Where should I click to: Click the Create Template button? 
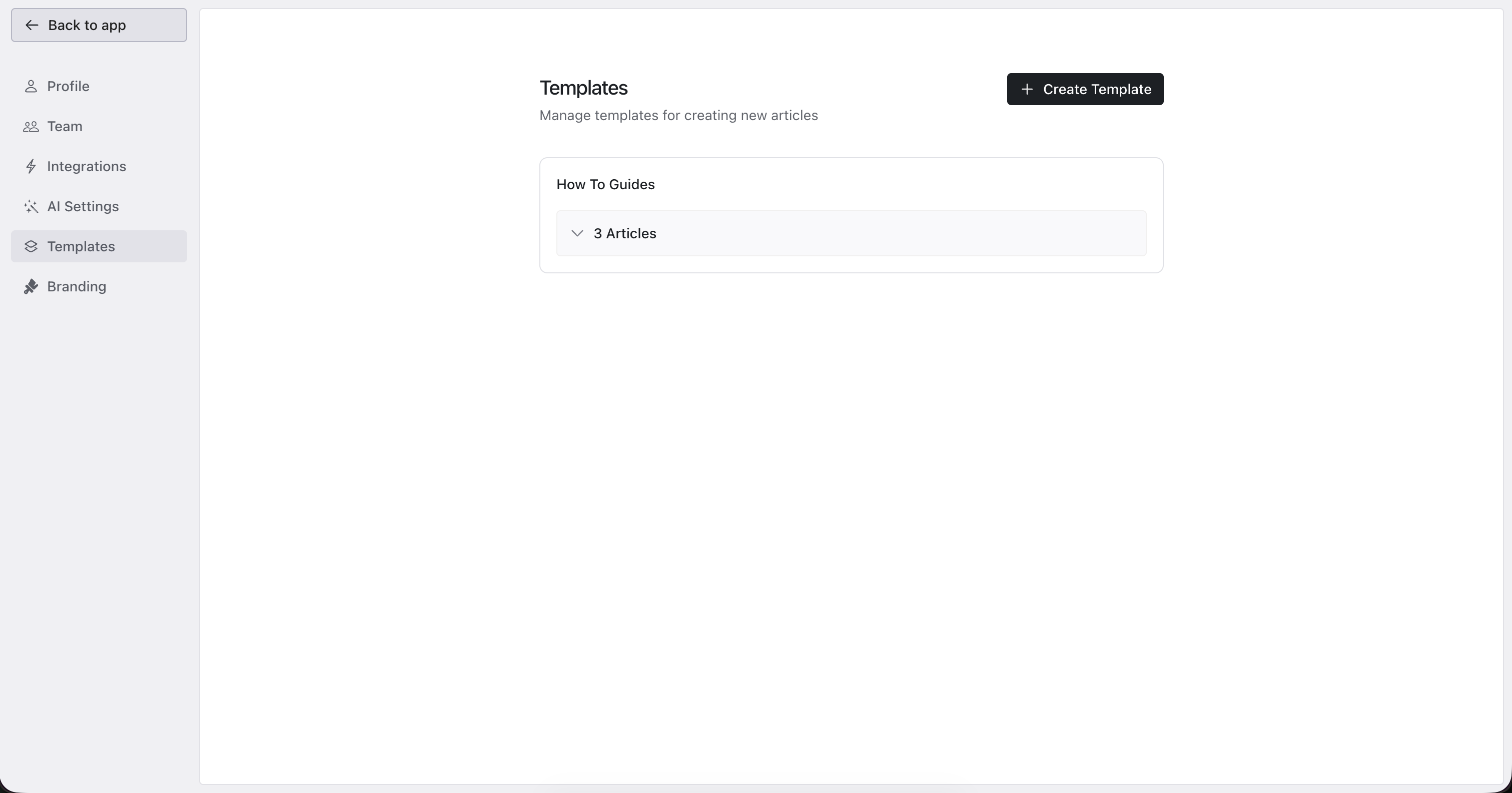pyautogui.click(x=1085, y=89)
